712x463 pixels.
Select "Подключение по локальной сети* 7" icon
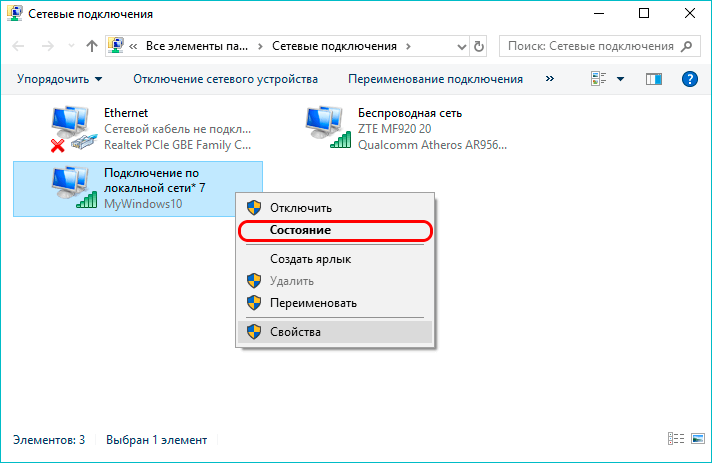(x=74, y=187)
